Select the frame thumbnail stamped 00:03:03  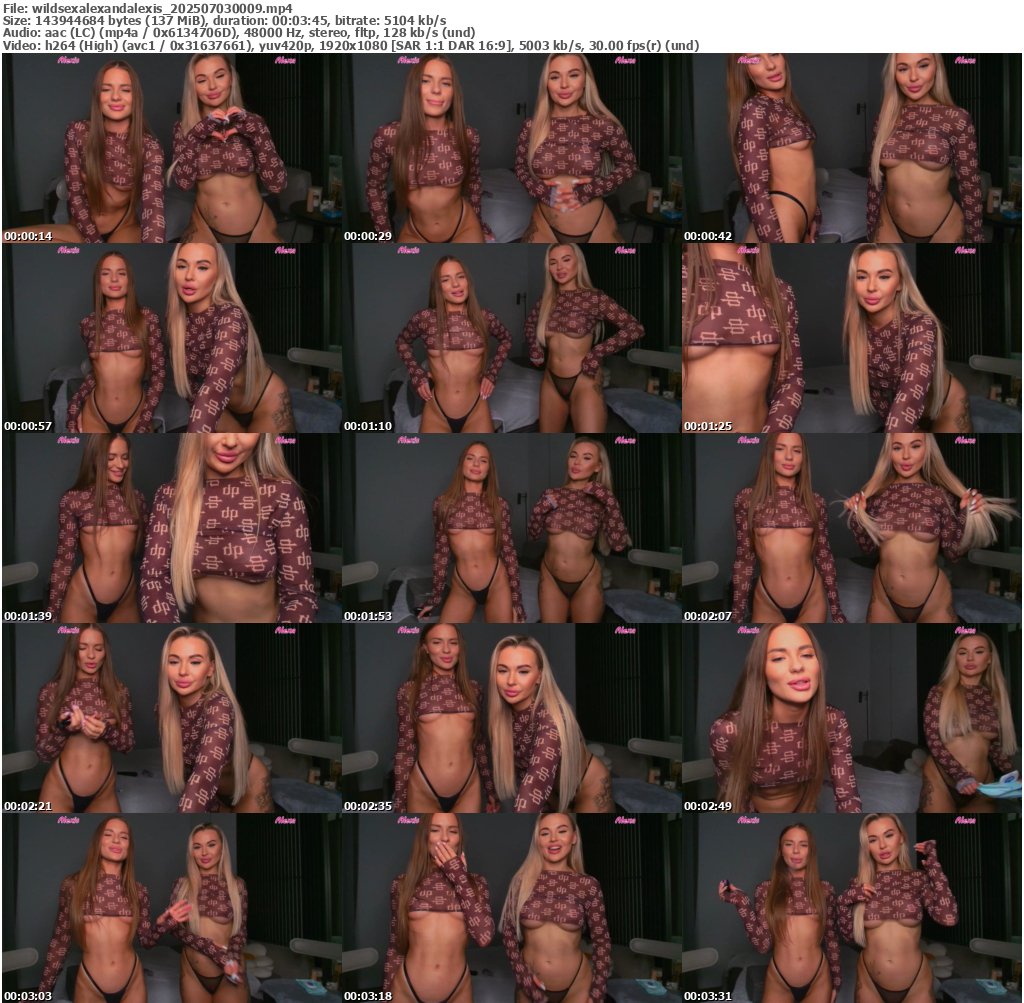[x=172, y=908]
